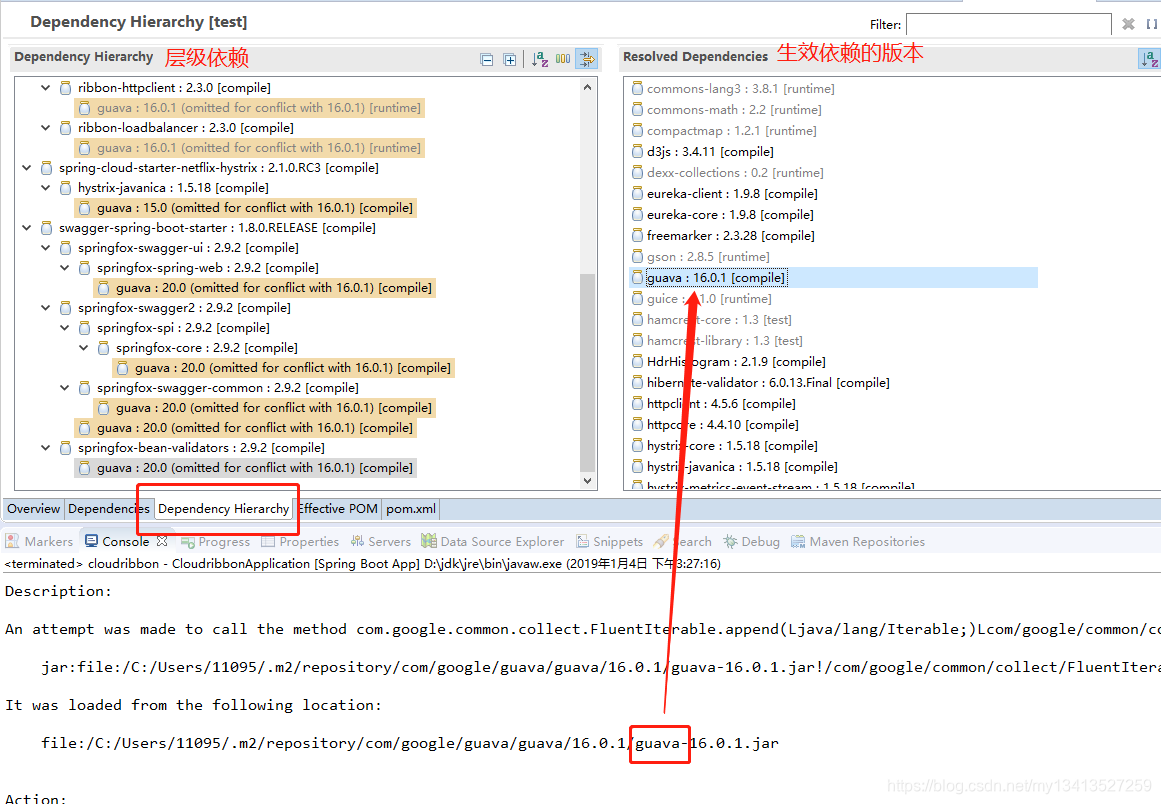Toggle the filter matched dependencies button
The height and width of the screenshot is (804, 1161).
[587, 59]
